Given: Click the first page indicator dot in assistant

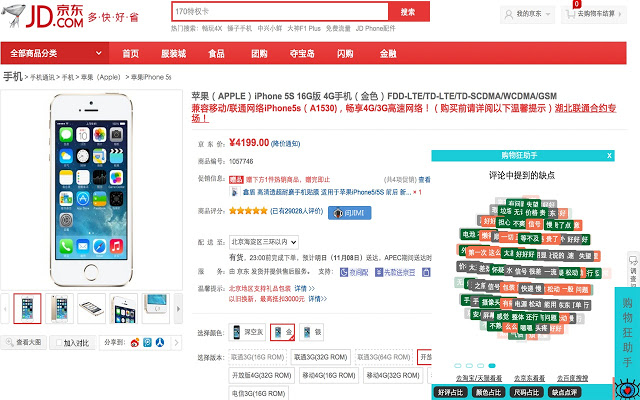Looking at the screenshot, I should (458, 366).
